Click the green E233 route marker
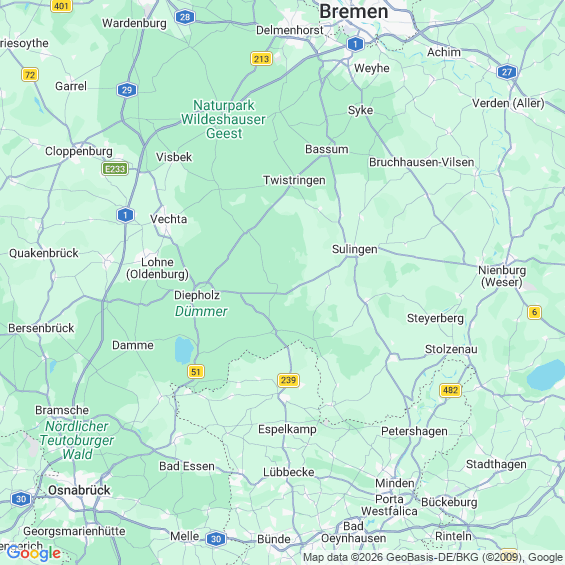This screenshot has width=565, height=565. [x=115, y=169]
